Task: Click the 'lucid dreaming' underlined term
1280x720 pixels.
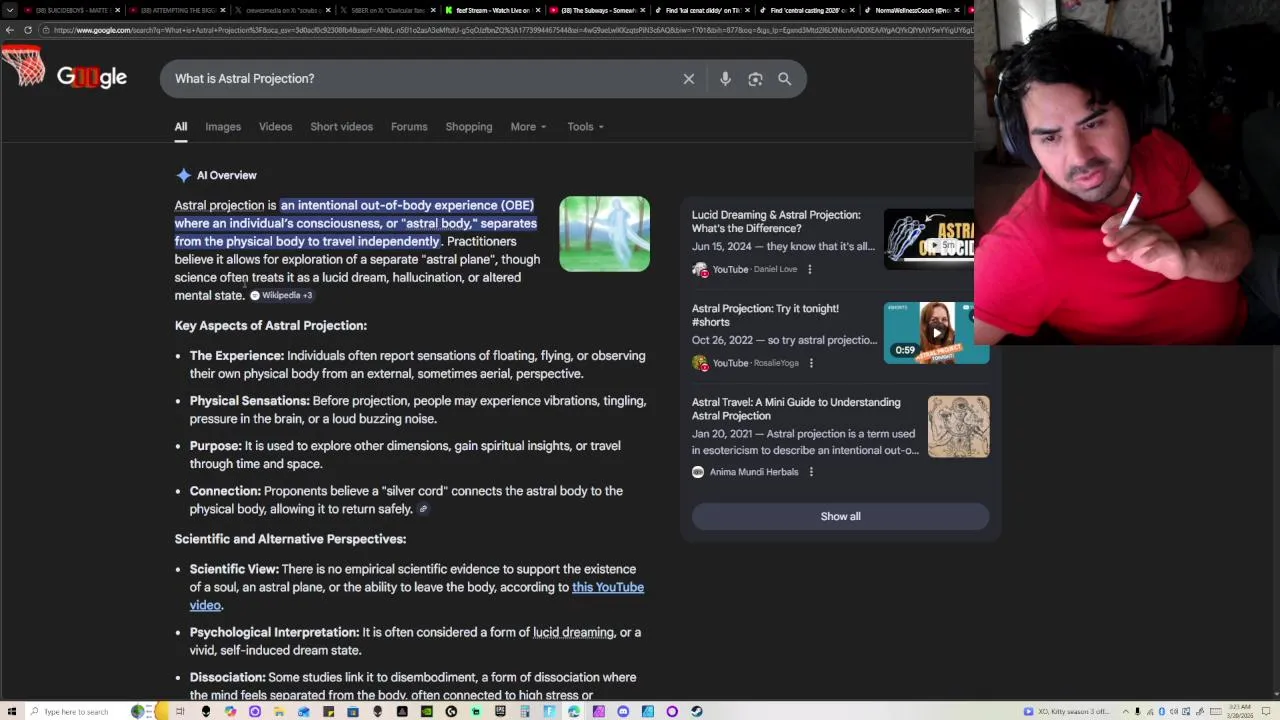Action: click(573, 632)
